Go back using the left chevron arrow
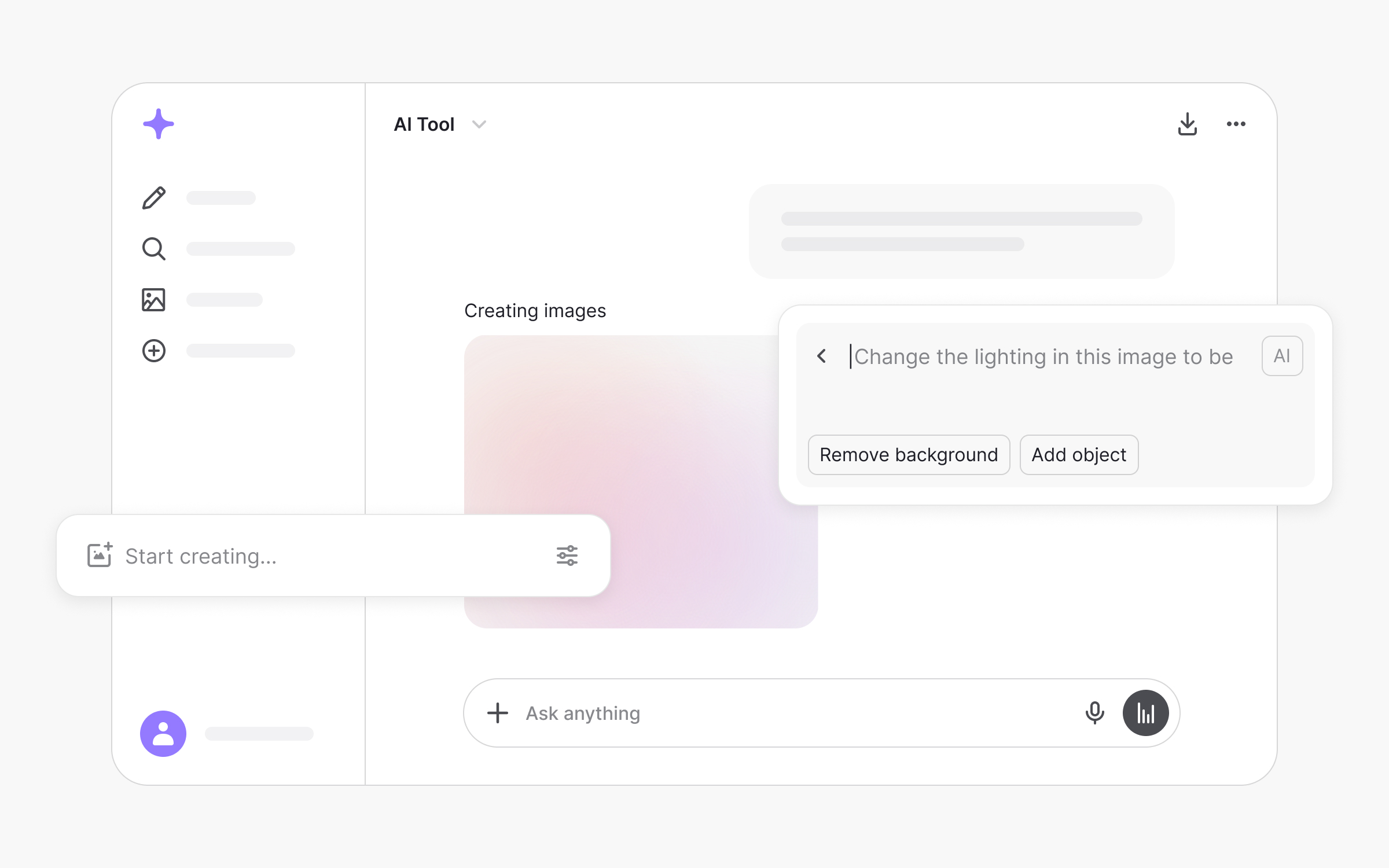This screenshot has width=1389, height=868. coord(821,356)
